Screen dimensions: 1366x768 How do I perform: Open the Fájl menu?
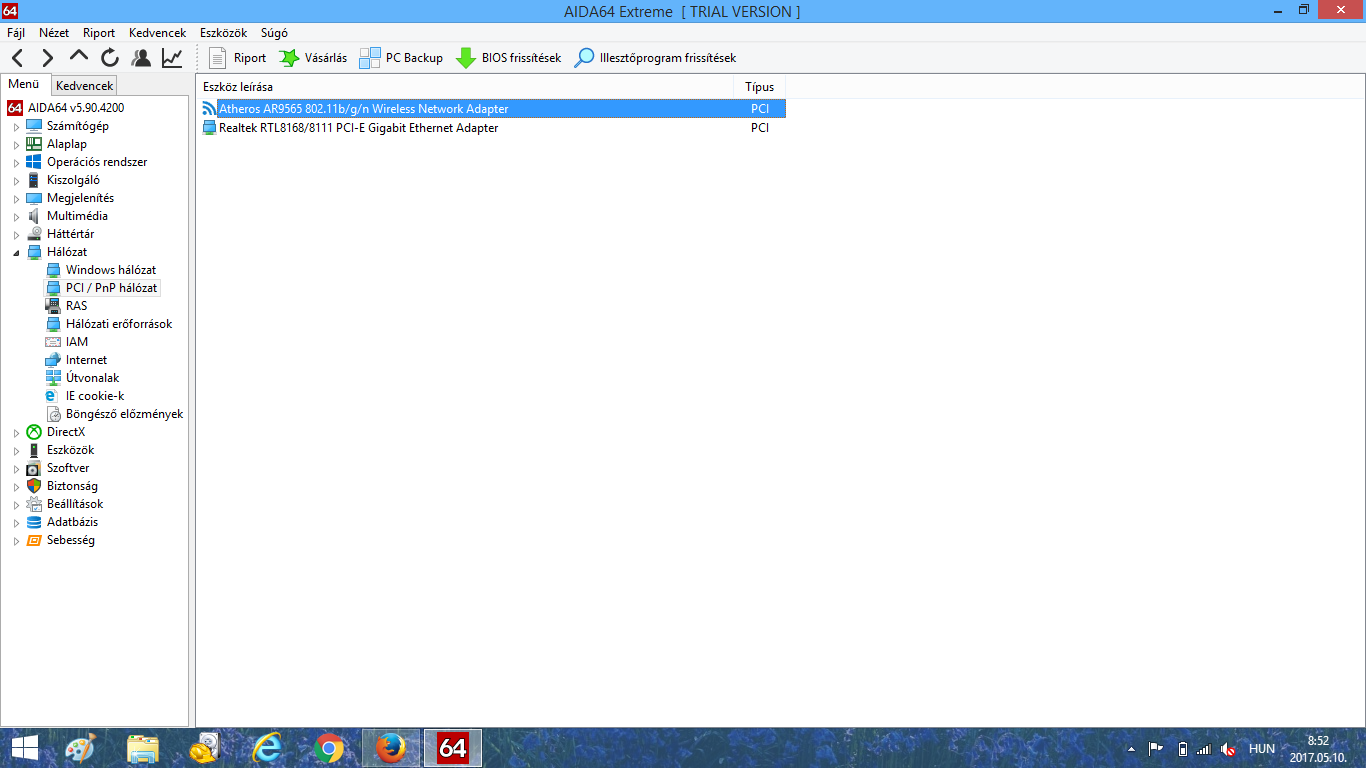[16, 33]
